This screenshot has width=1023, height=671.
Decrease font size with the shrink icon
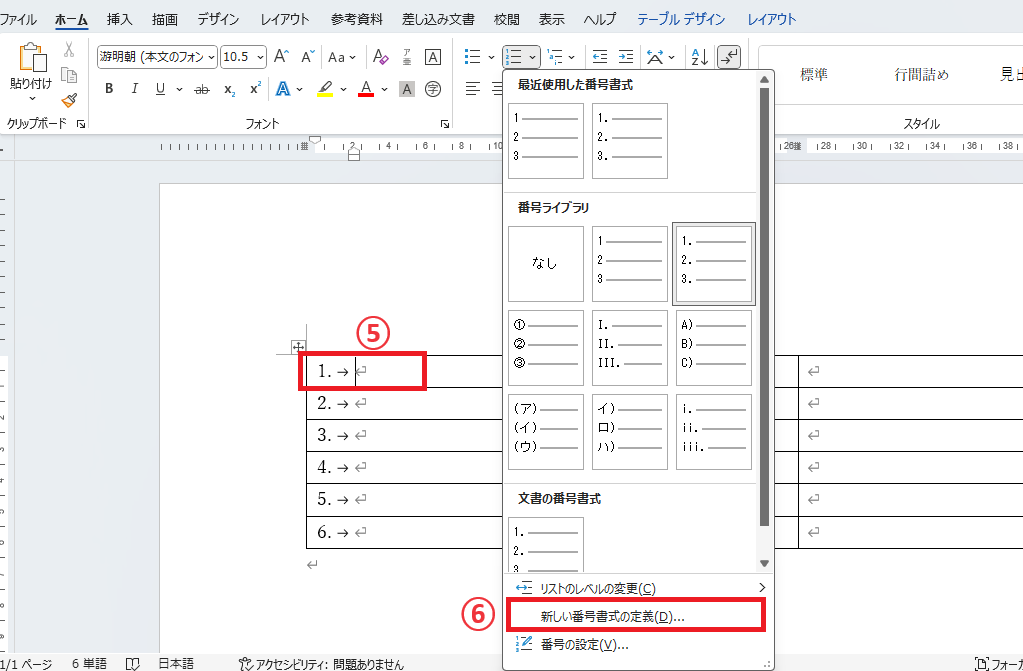(307, 57)
